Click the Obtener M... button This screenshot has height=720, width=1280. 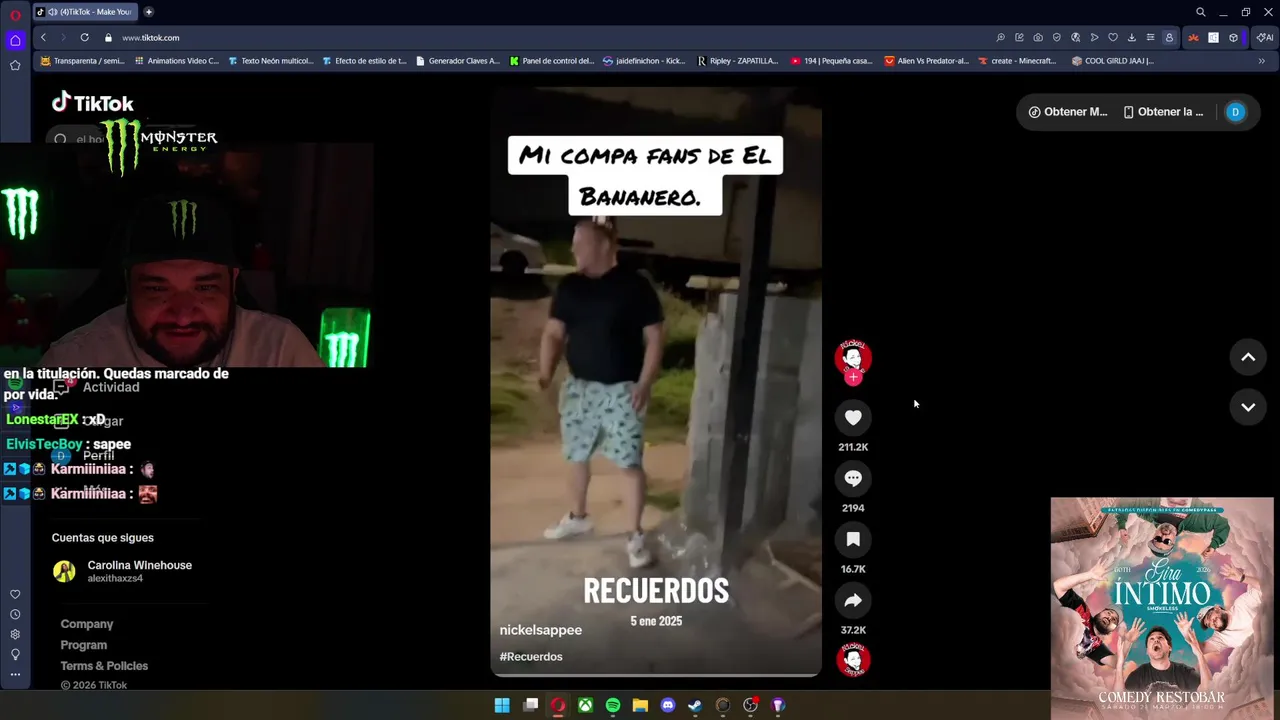(x=1068, y=112)
